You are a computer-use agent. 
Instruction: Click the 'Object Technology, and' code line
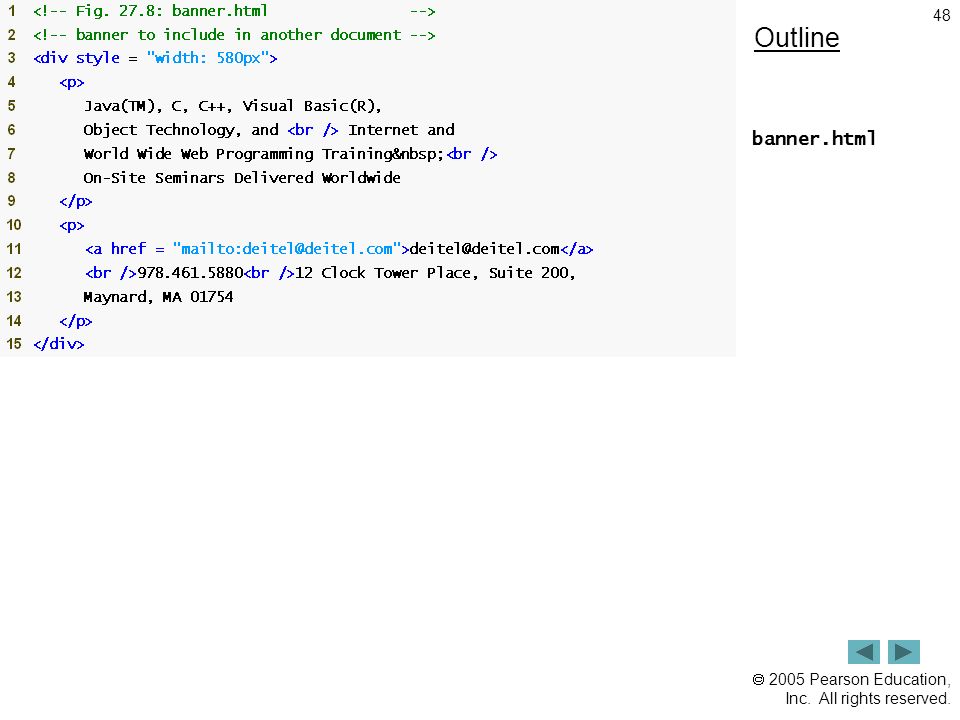[x=269, y=130]
